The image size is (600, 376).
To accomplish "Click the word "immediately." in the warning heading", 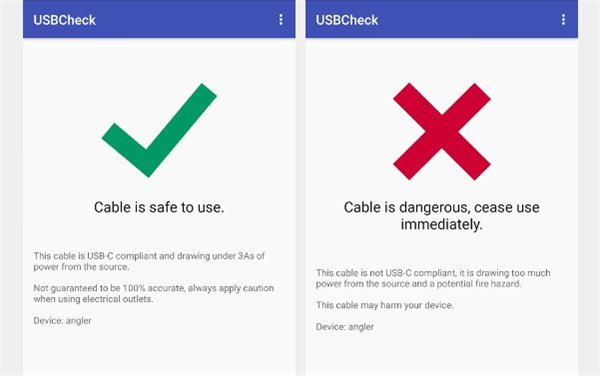I will click(x=442, y=225).
